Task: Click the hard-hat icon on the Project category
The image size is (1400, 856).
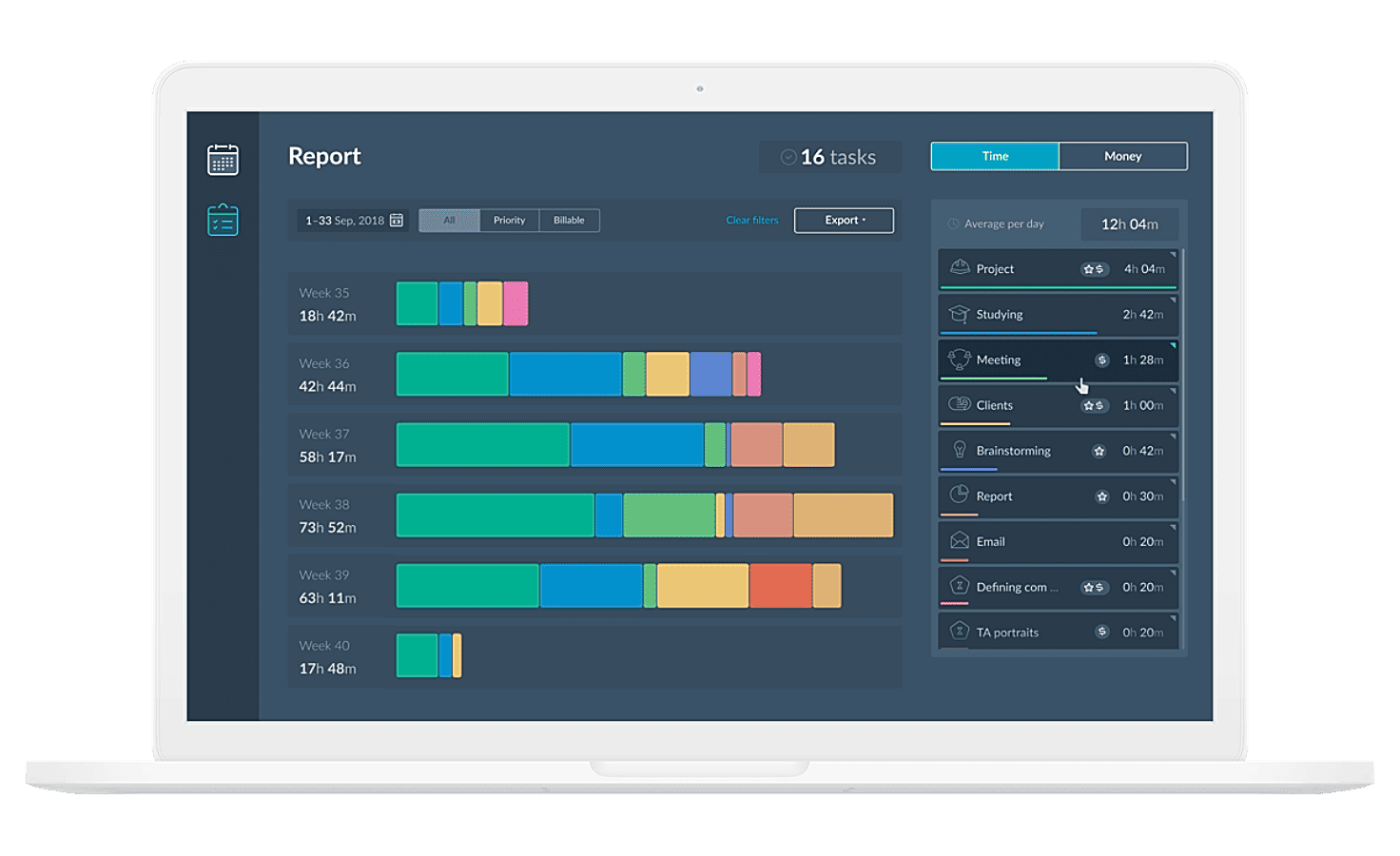Action: click(959, 268)
